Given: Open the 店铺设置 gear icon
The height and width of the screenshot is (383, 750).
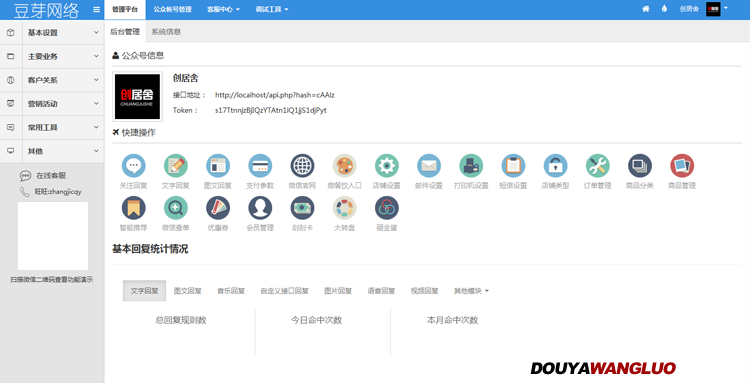Looking at the screenshot, I should pyautogui.click(x=386, y=166).
